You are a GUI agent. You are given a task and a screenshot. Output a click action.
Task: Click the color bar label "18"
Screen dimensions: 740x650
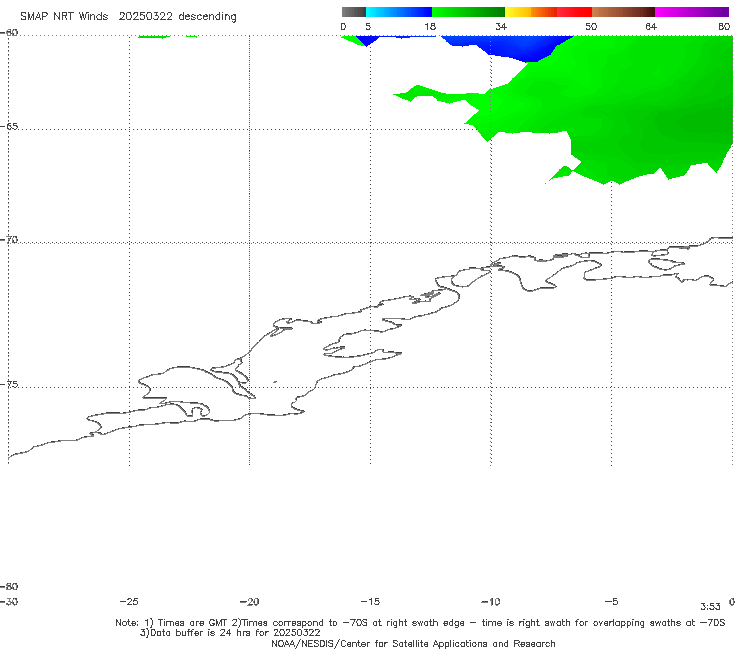[x=430, y=26]
